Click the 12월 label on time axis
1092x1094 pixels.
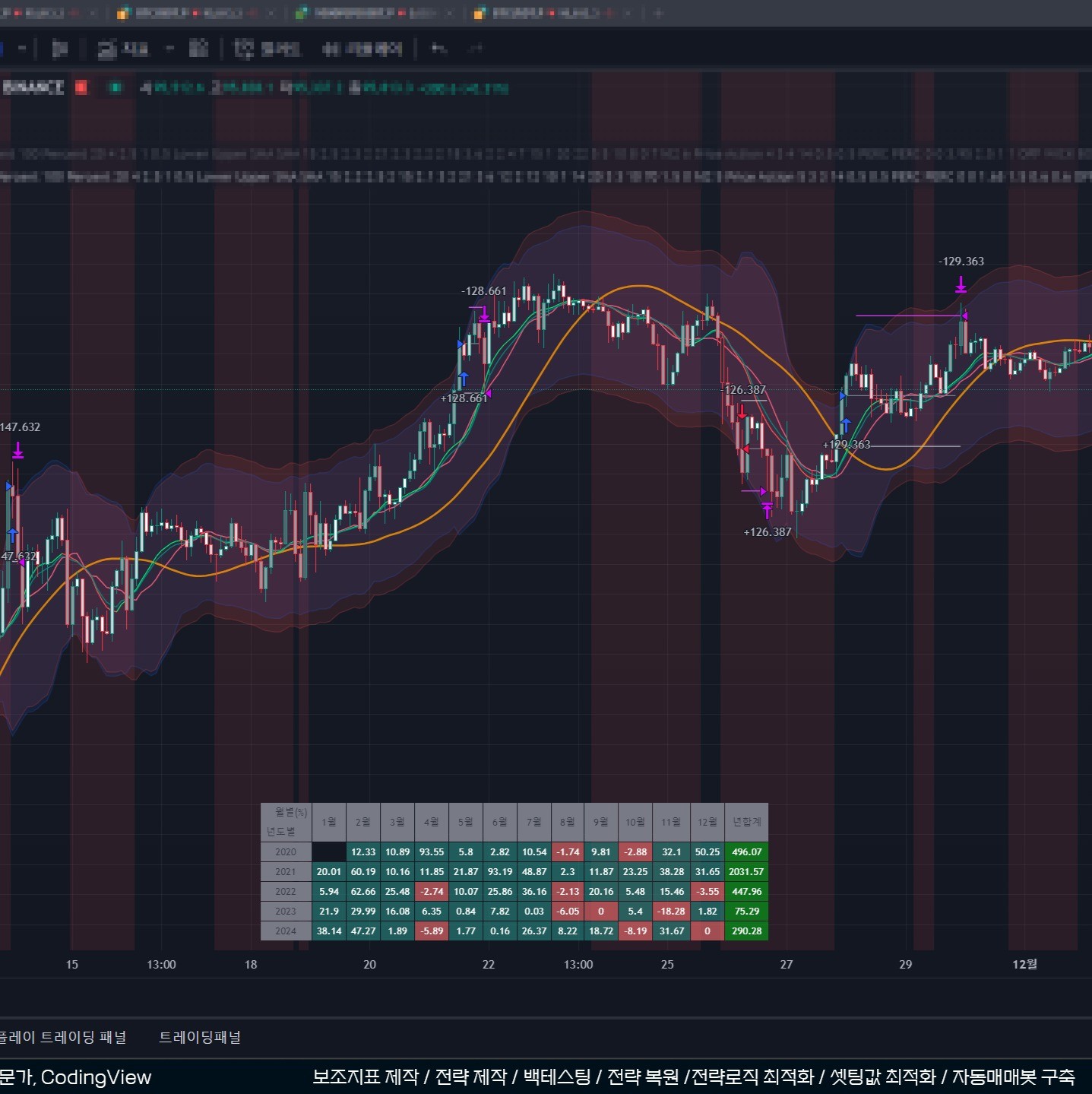[1024, 964]
